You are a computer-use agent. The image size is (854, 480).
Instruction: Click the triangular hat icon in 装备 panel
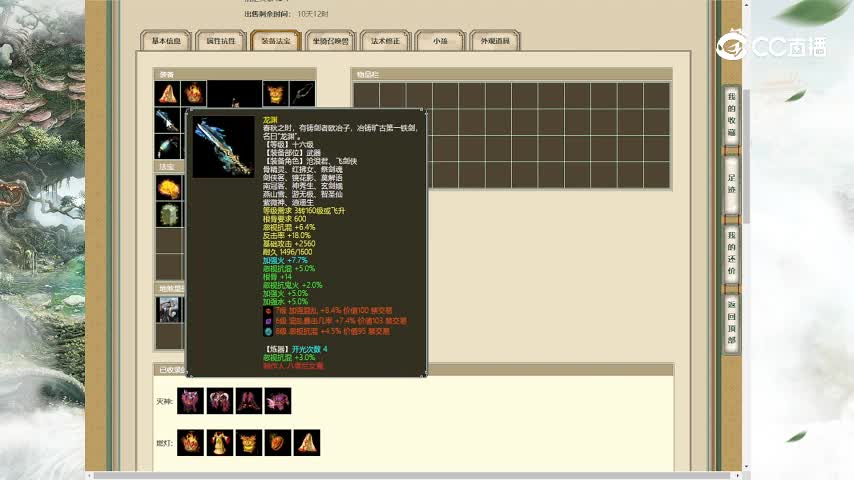click(167, 94)
